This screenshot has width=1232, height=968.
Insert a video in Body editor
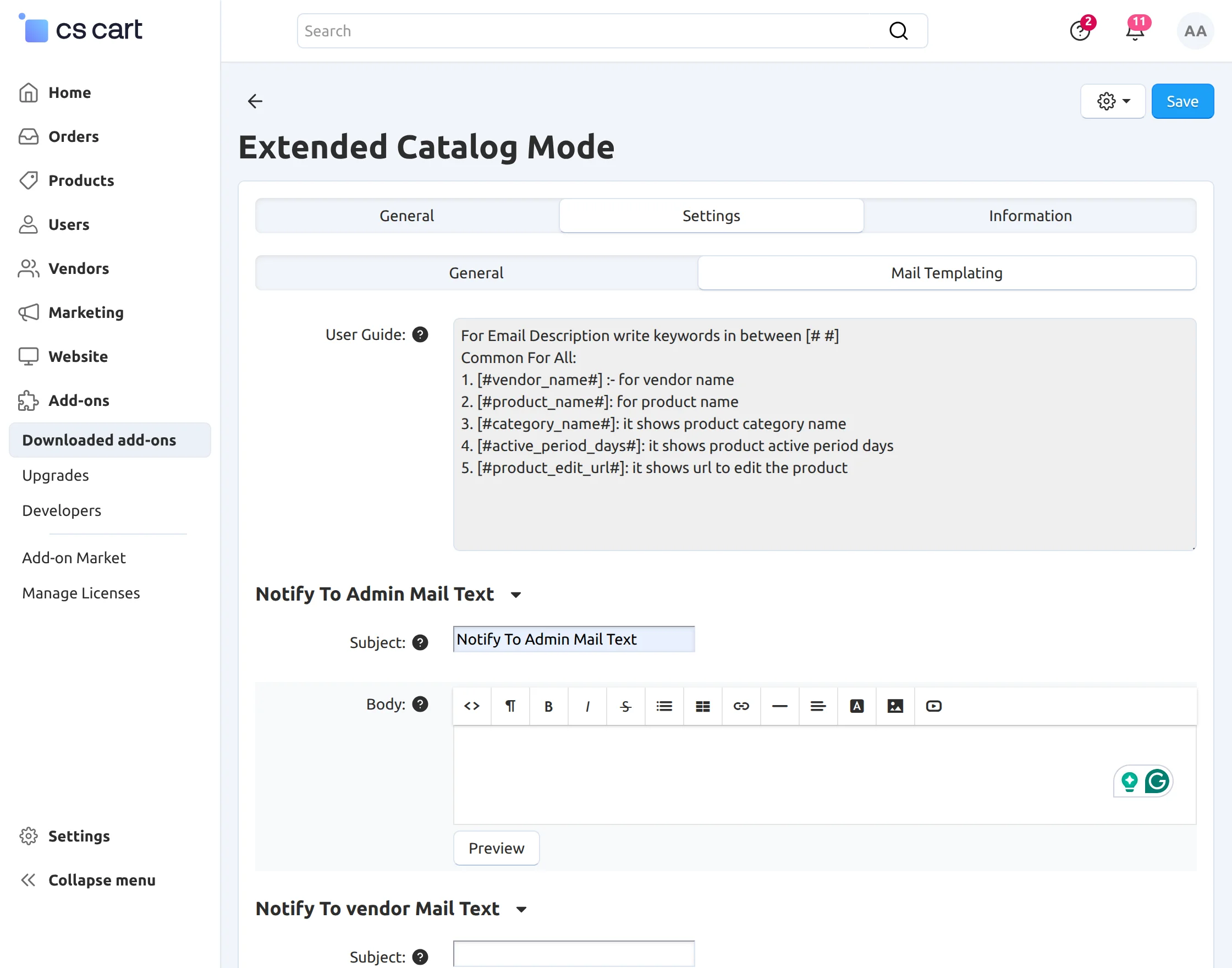(934, 706)
